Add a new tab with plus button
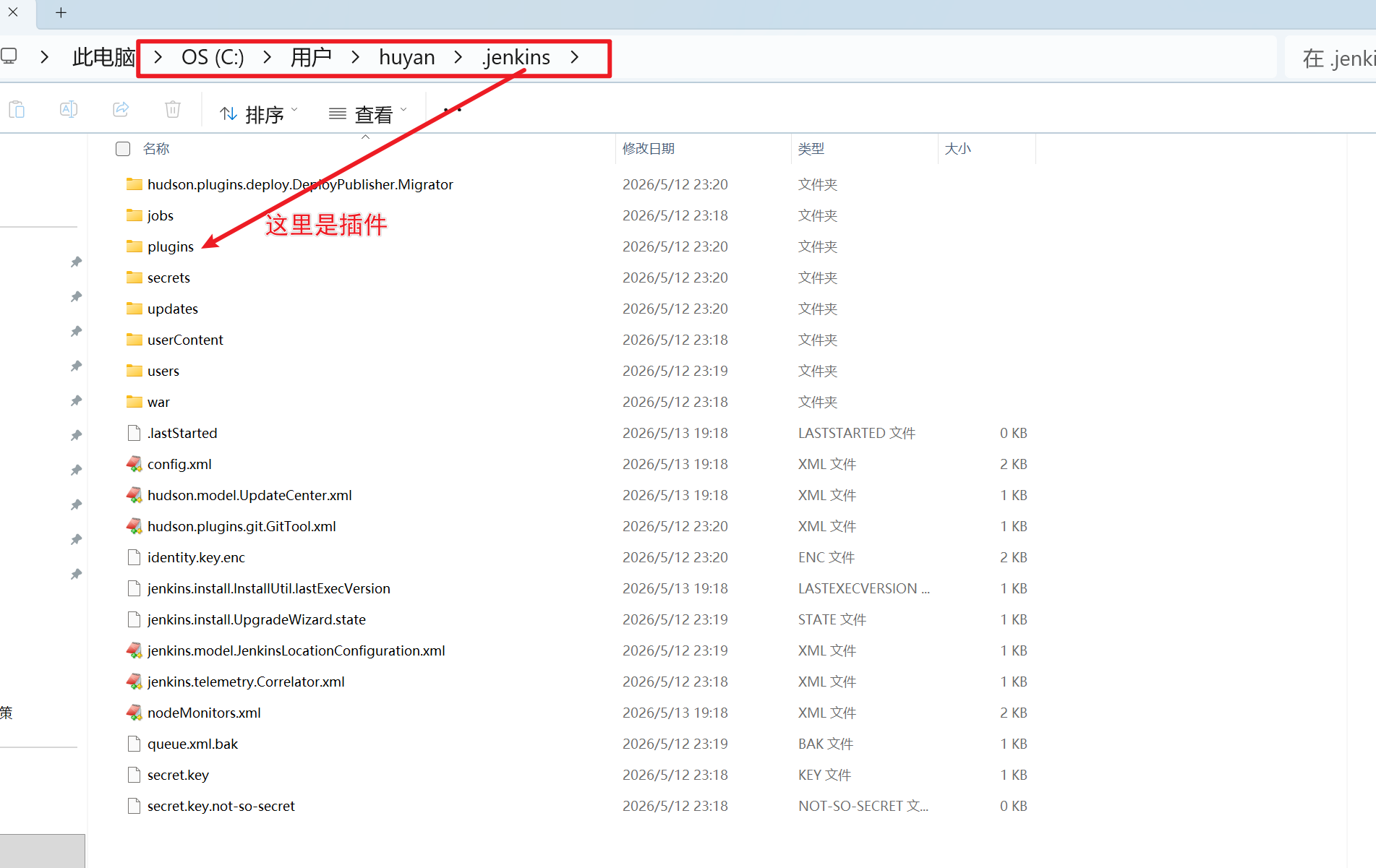This screenshot has height=868, width=1376. click(61, 13)
